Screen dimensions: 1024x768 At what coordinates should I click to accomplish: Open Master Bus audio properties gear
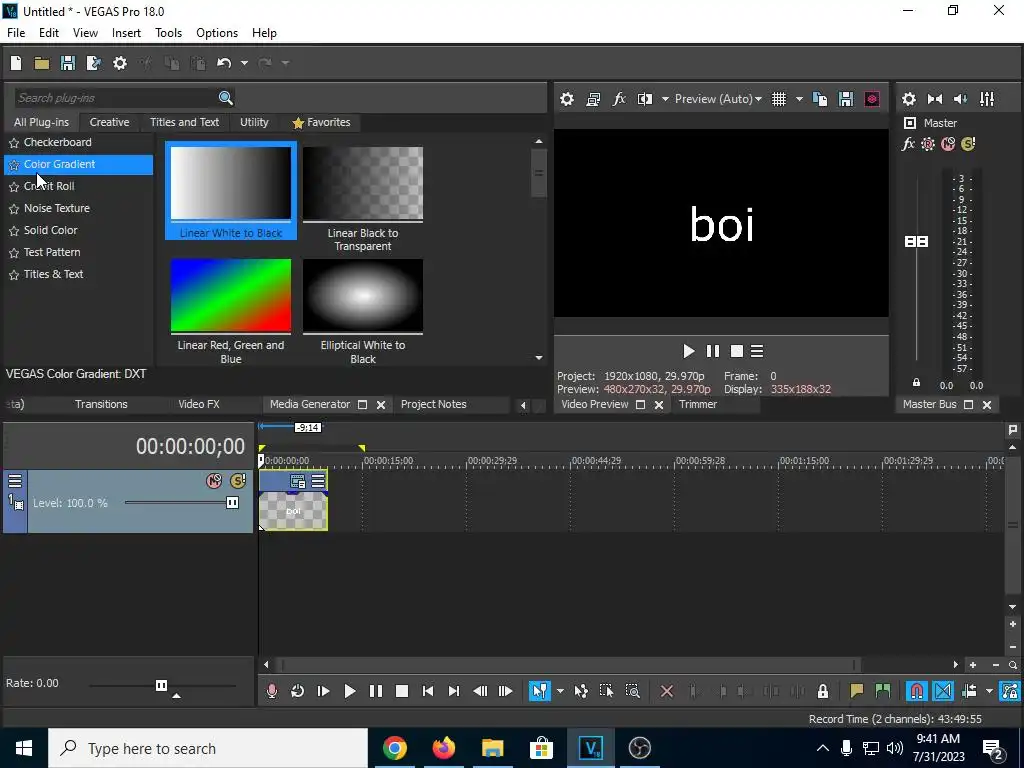coord(908,99)
